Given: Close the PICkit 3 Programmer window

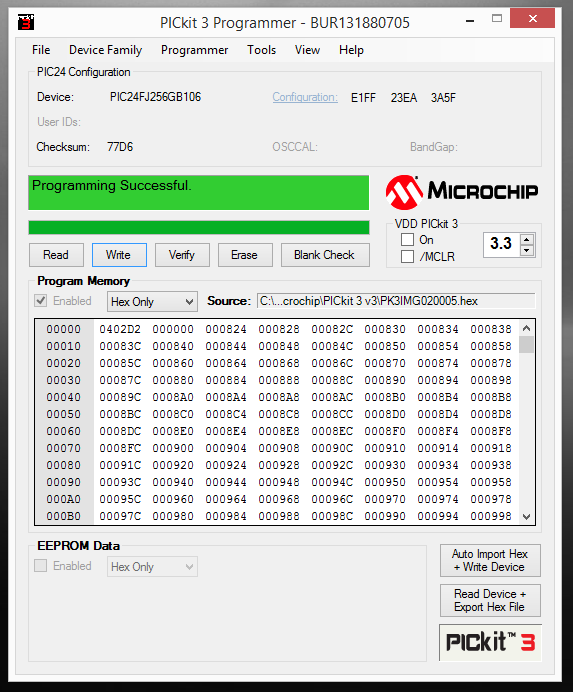Looking at the screenshot, I should [532, 19].
